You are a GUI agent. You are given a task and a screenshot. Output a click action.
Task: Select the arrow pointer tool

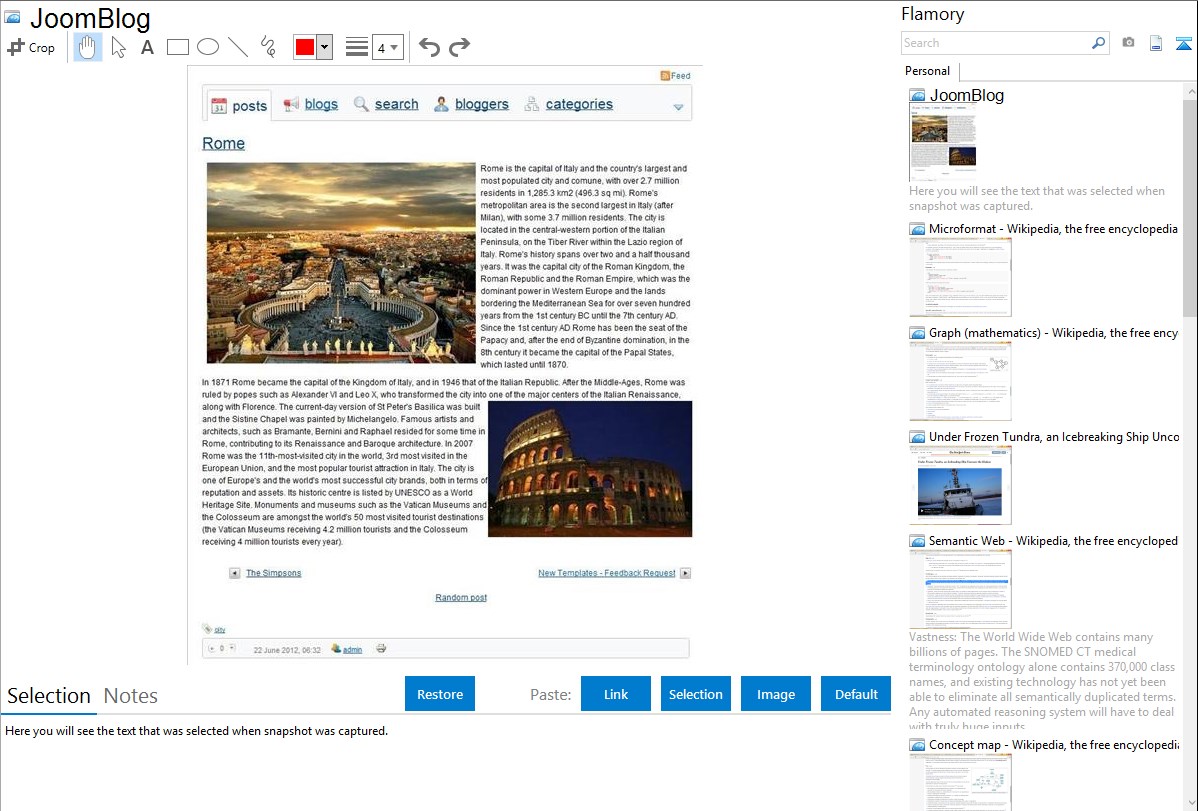pyautogui.click(x=118, y=47)
